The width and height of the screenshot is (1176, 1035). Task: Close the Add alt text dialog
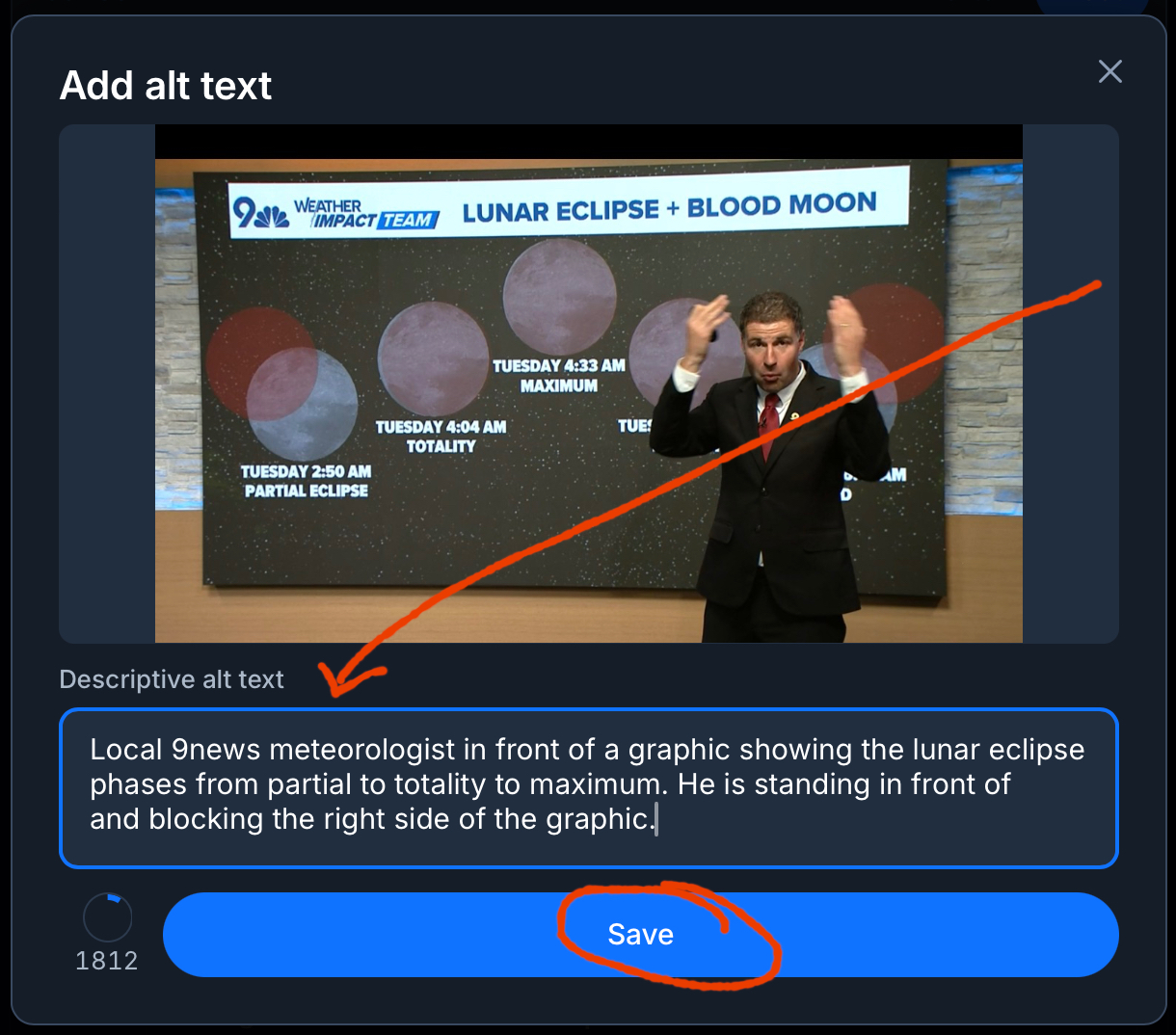click(1109, 71)
